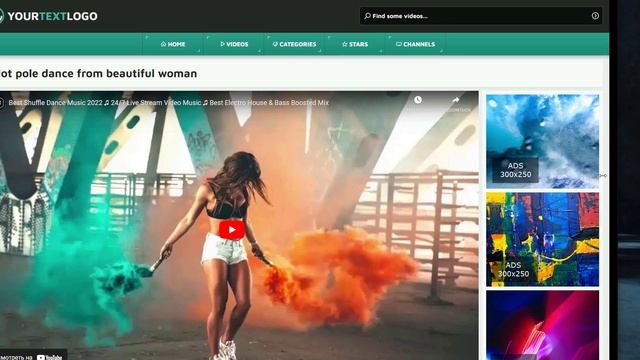
Task: Click the play icon beside Videos
Action: 222,44
